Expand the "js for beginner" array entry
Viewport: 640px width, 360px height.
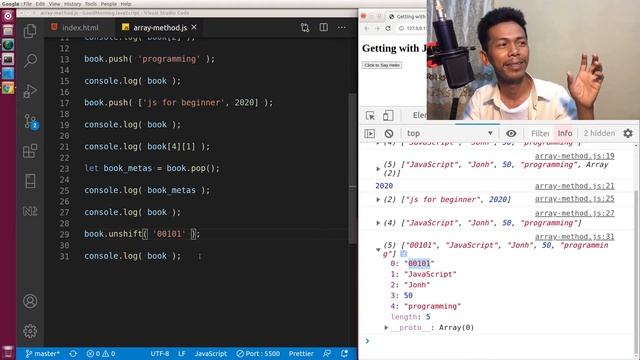tap(378, 200)
